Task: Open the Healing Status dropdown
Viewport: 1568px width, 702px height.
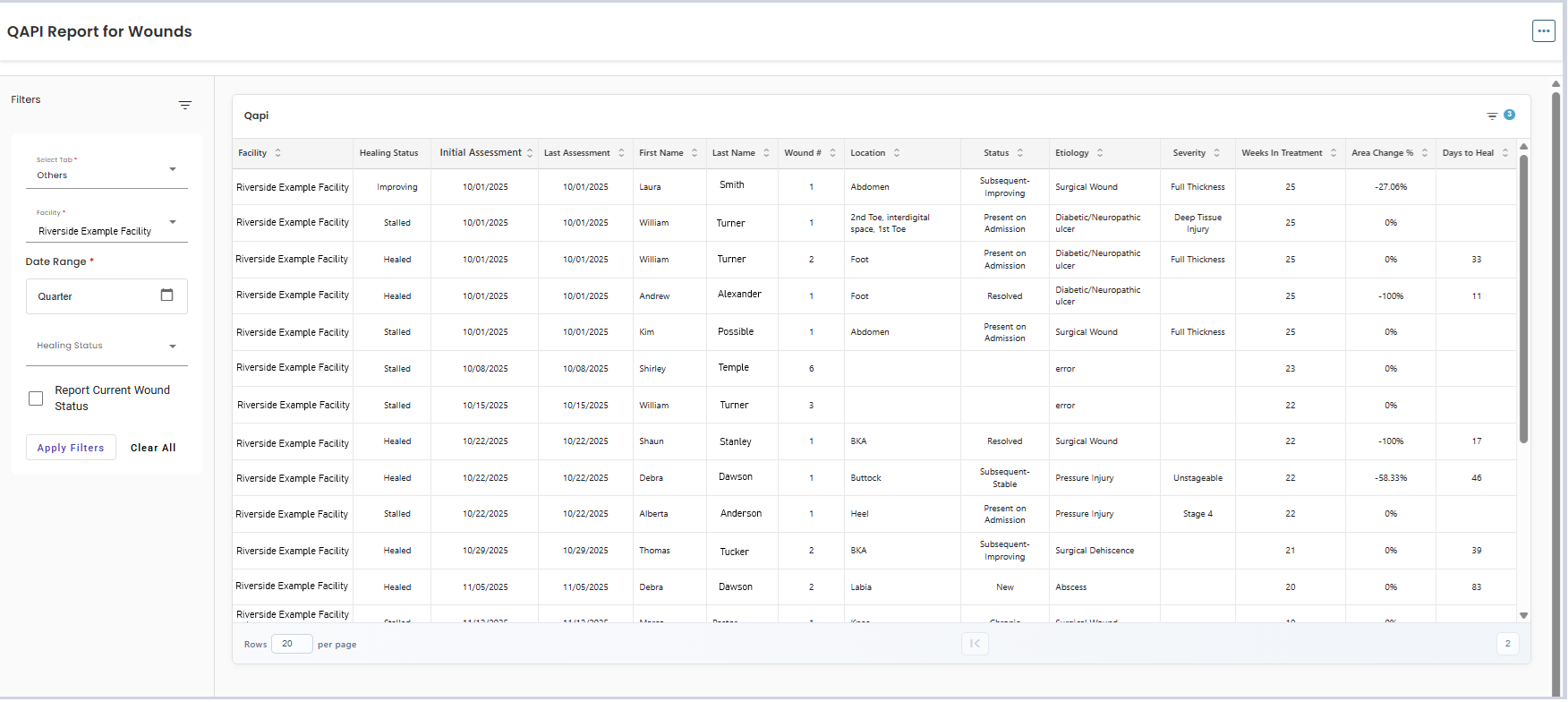Action: (107, 346)
